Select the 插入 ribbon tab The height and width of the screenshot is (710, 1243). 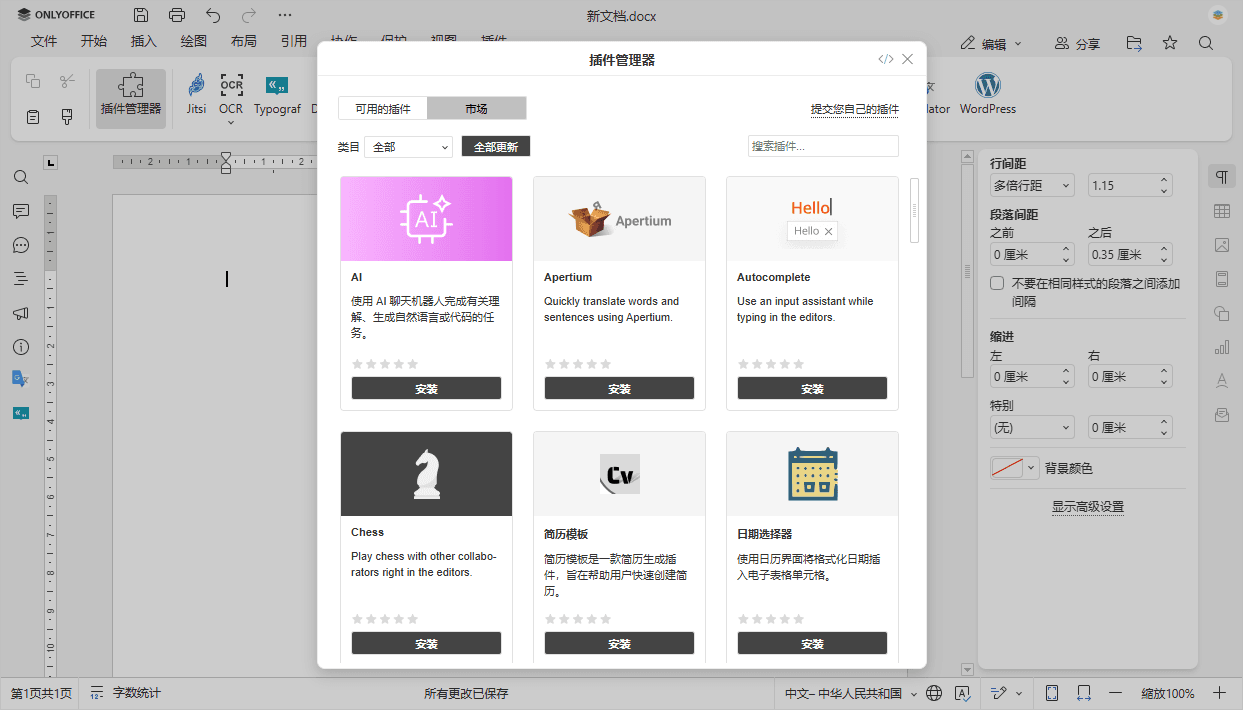[x=143, y=41]
